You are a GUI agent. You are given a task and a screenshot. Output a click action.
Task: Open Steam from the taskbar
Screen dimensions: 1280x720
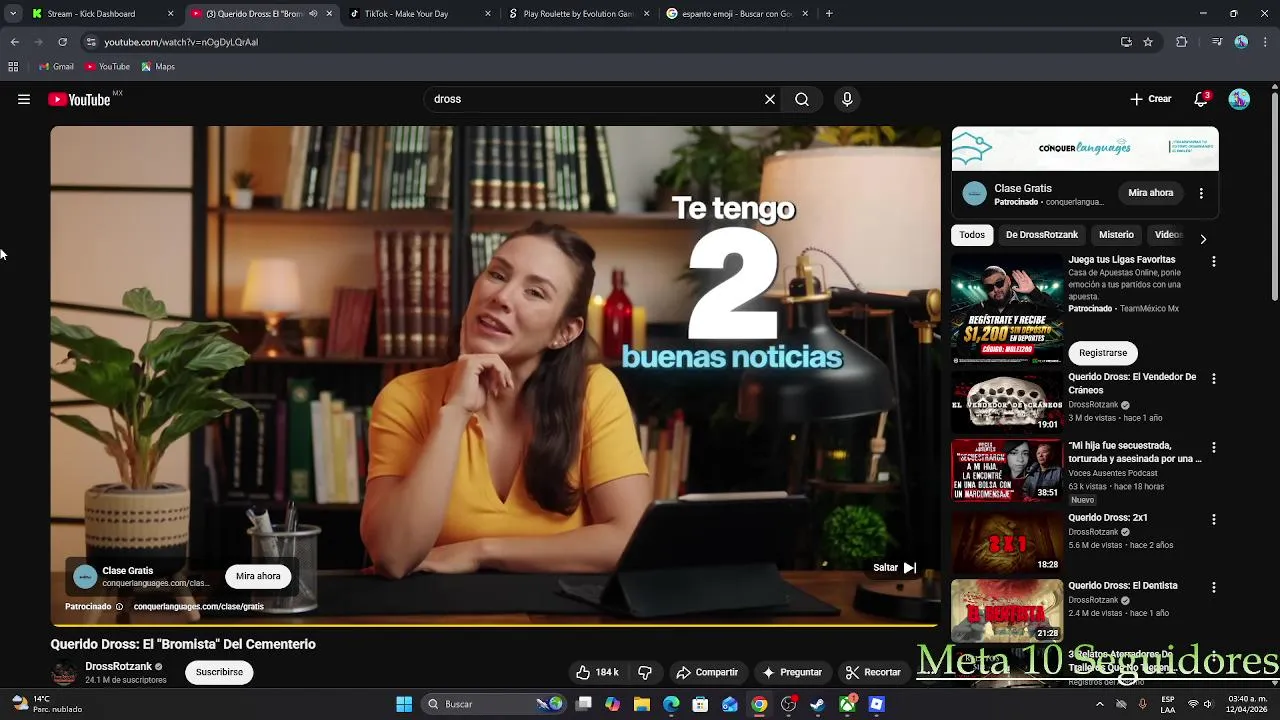(817, 704)
